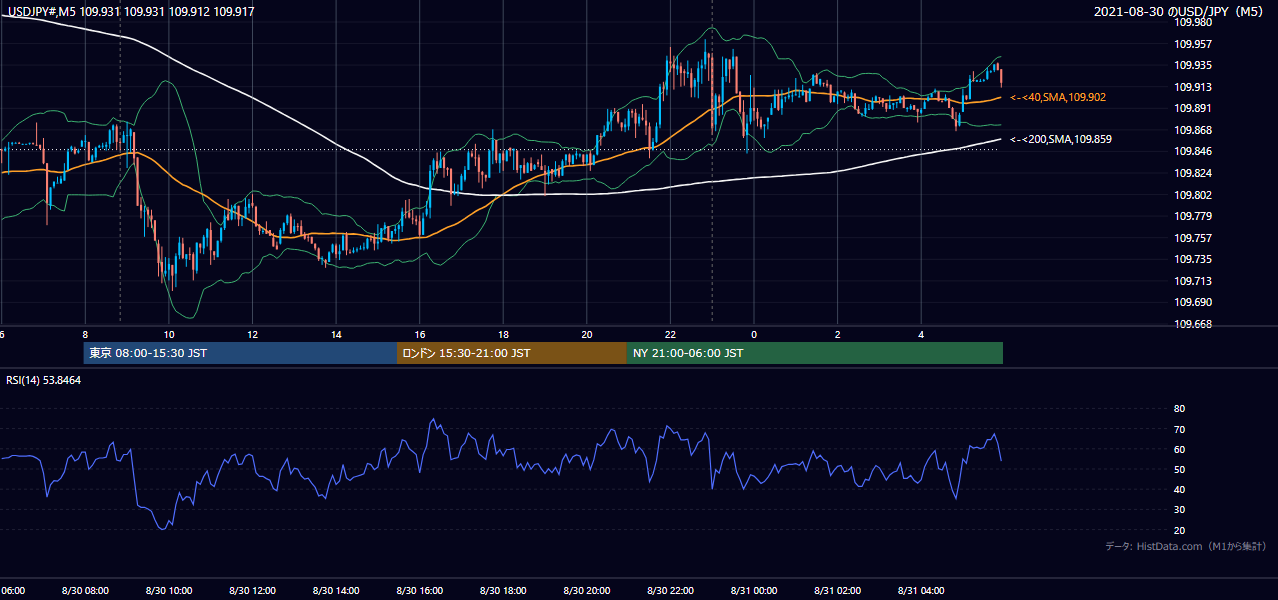Click the 8/30 22:00 time axis label

pyautogui.click(x=671, y=591)
